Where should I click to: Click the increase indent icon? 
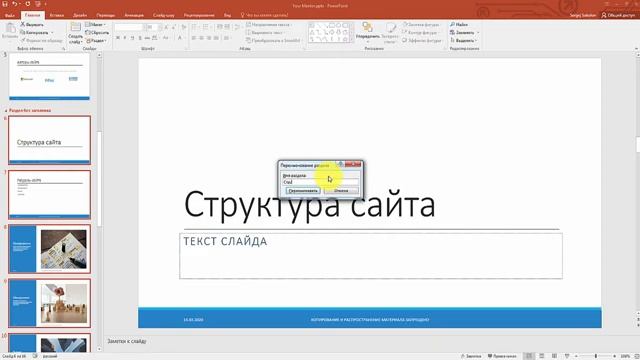click(227, 27)
